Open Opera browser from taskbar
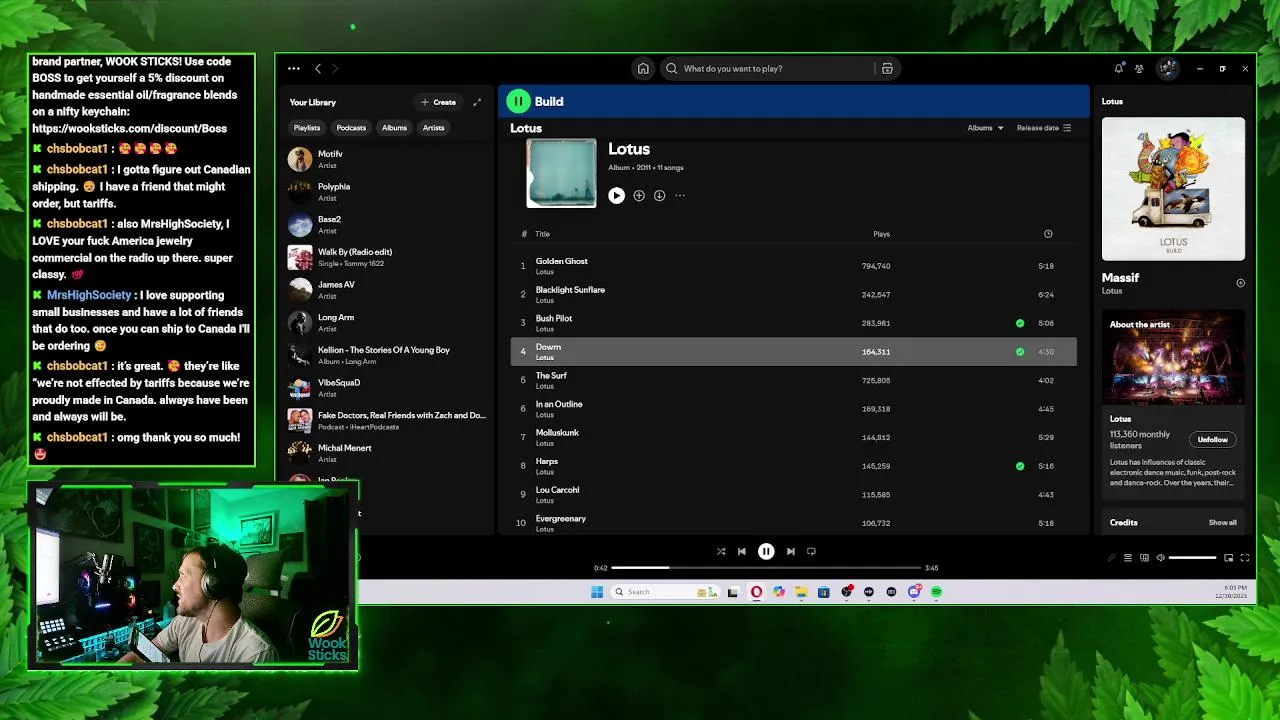 (x=756, y=592)
